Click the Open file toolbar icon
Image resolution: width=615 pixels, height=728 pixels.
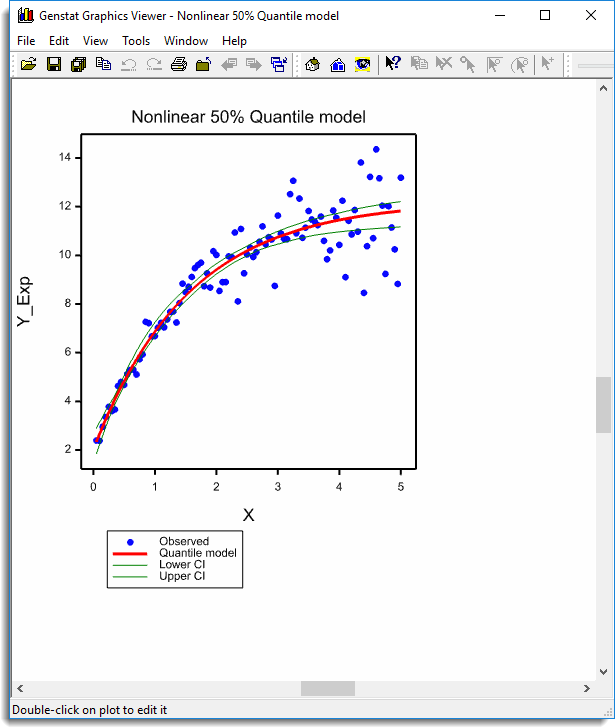point(28,64)
